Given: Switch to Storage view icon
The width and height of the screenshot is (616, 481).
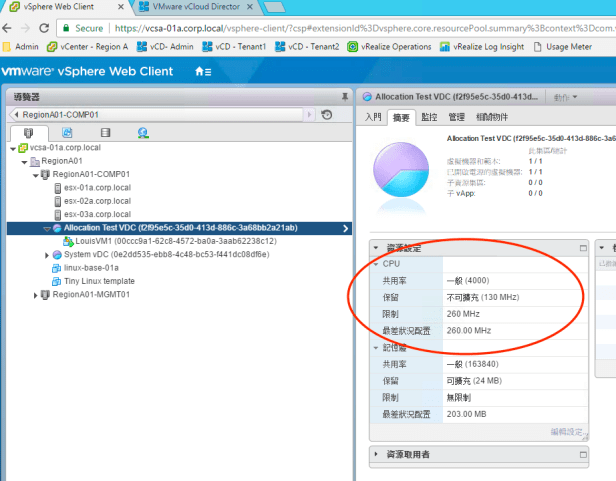Looking at the screenshot, I should (105, 133).
